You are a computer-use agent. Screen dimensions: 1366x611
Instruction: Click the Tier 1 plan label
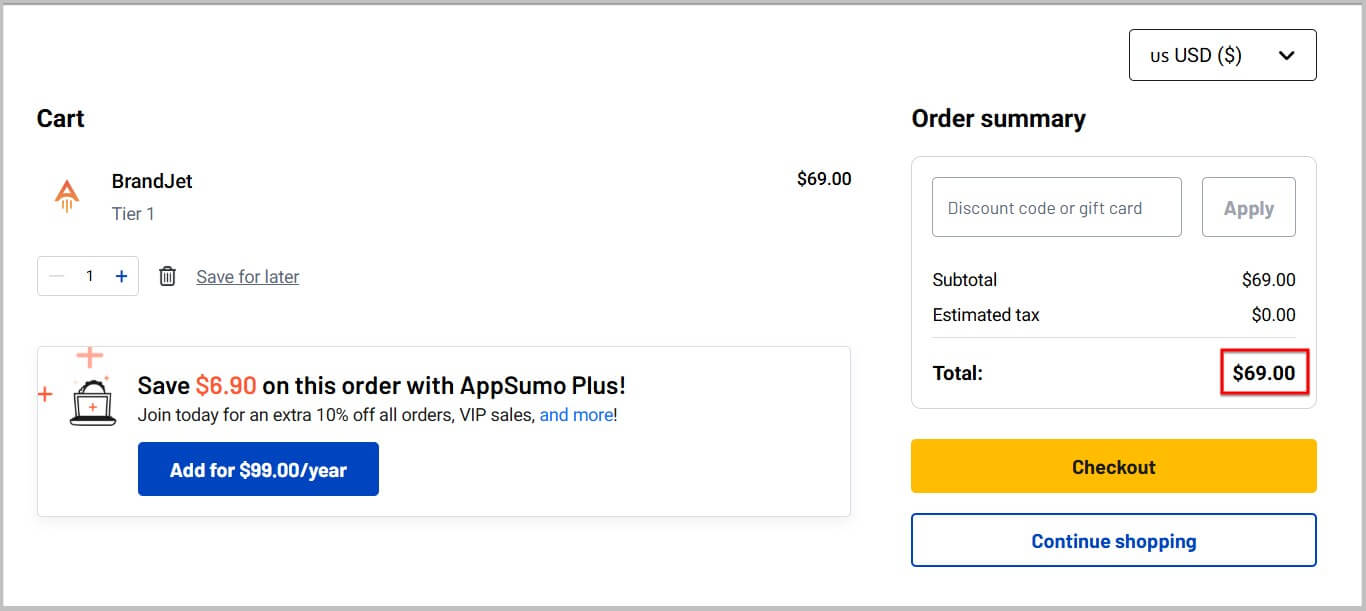tap(133, 213)
